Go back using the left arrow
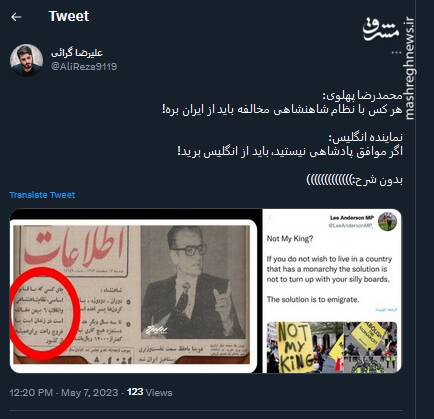Image resolution: width=434 pixels, height=419 pixels. point(16,17)
